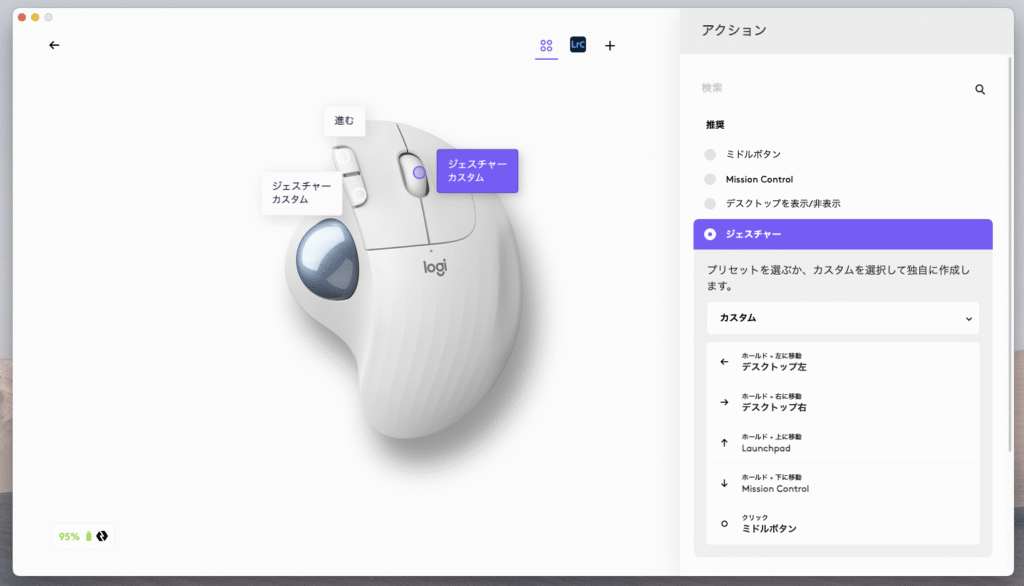1024x586 pixels.
Task: Edit the デスクトップ左 hold-left gesture
Action: point(842,362)
